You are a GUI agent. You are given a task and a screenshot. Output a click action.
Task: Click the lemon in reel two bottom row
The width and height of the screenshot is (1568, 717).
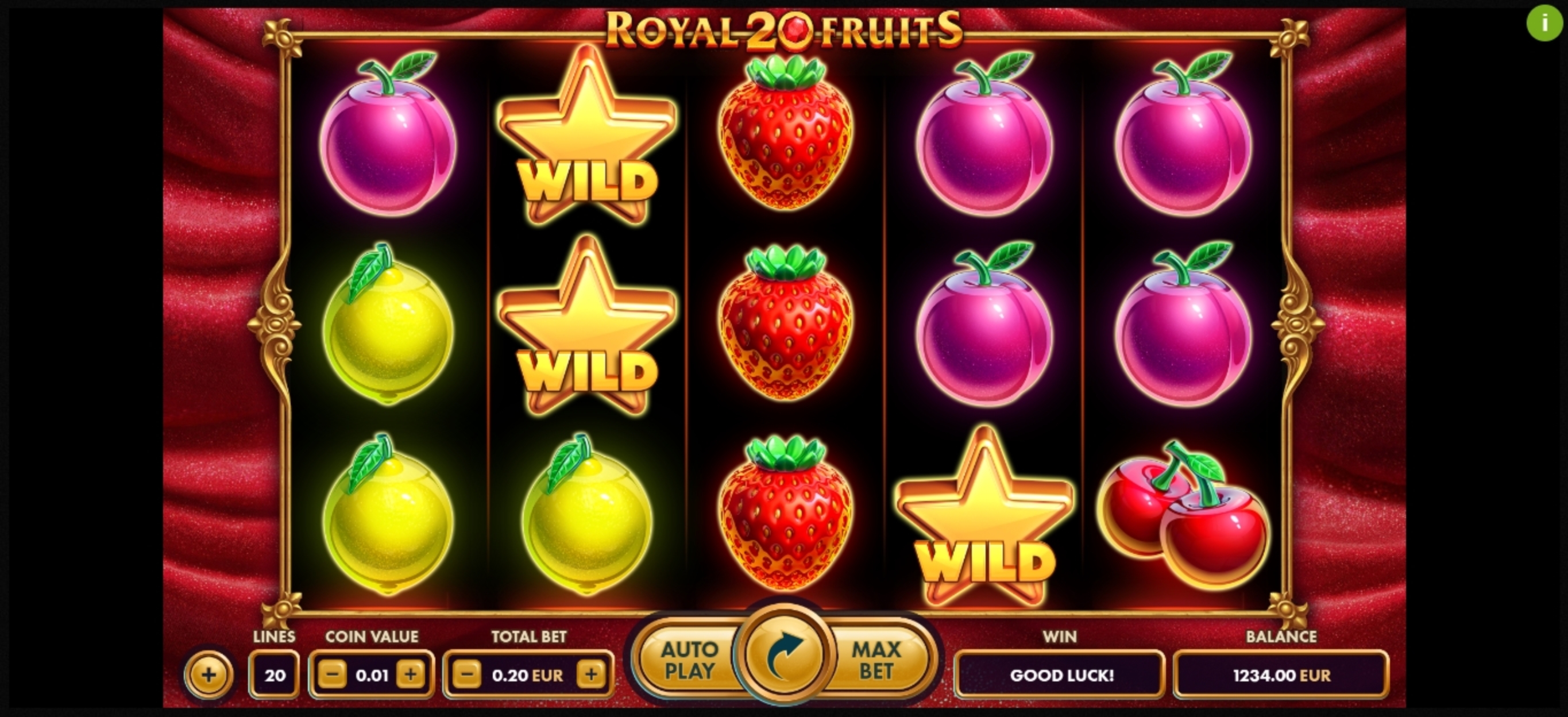pyautogui.click(x=587, y=515)
